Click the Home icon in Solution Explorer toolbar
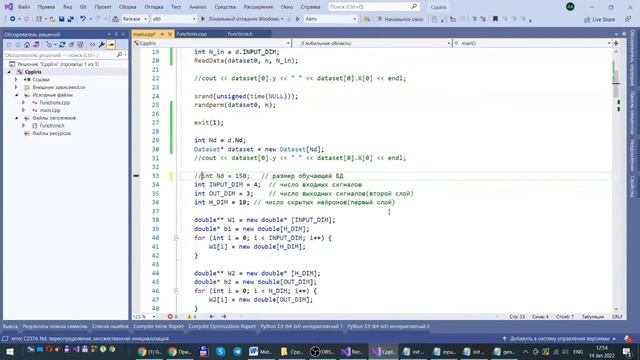 [x=27, y=45]
